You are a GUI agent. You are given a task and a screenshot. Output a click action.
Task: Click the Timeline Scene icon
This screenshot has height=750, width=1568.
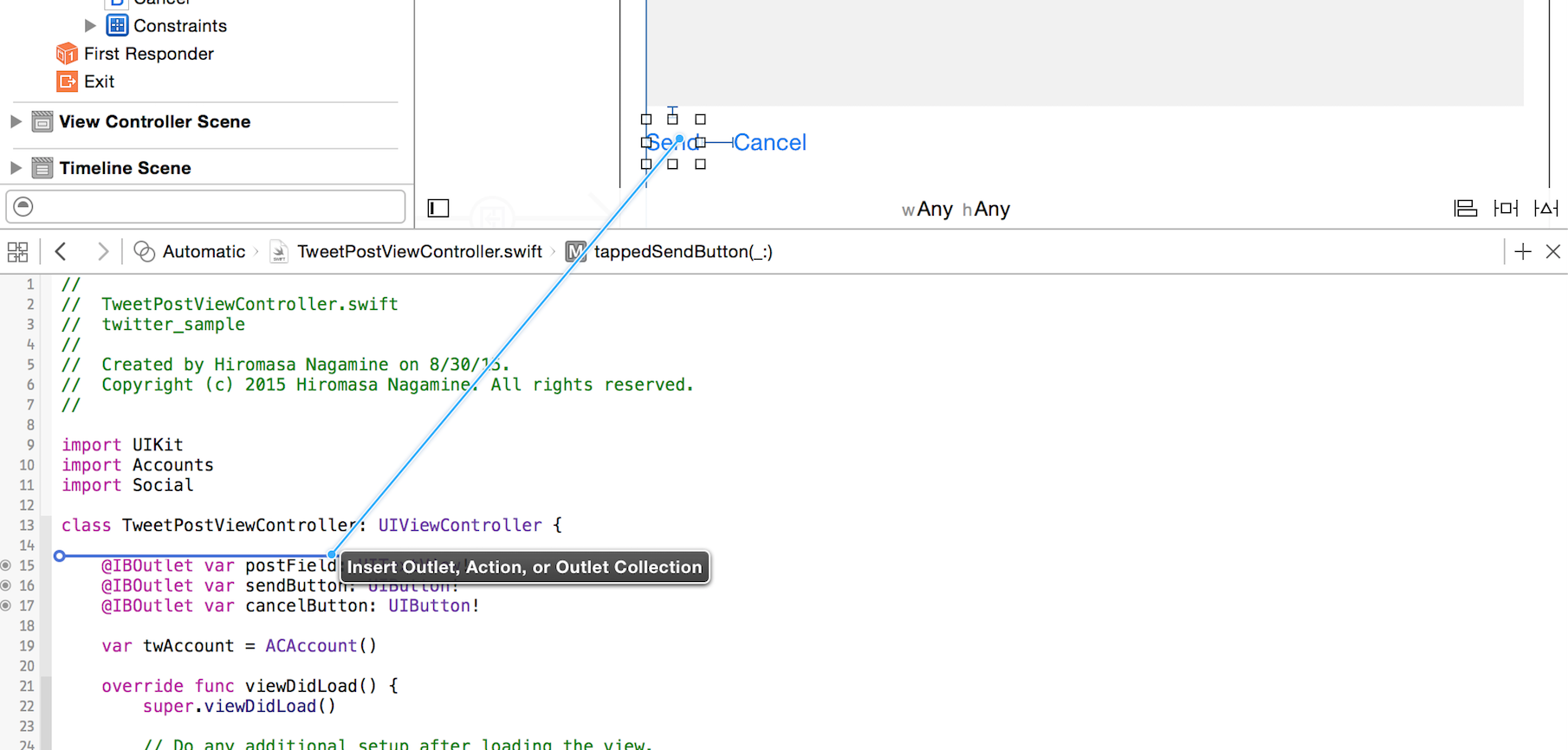(x=42, y=167)
